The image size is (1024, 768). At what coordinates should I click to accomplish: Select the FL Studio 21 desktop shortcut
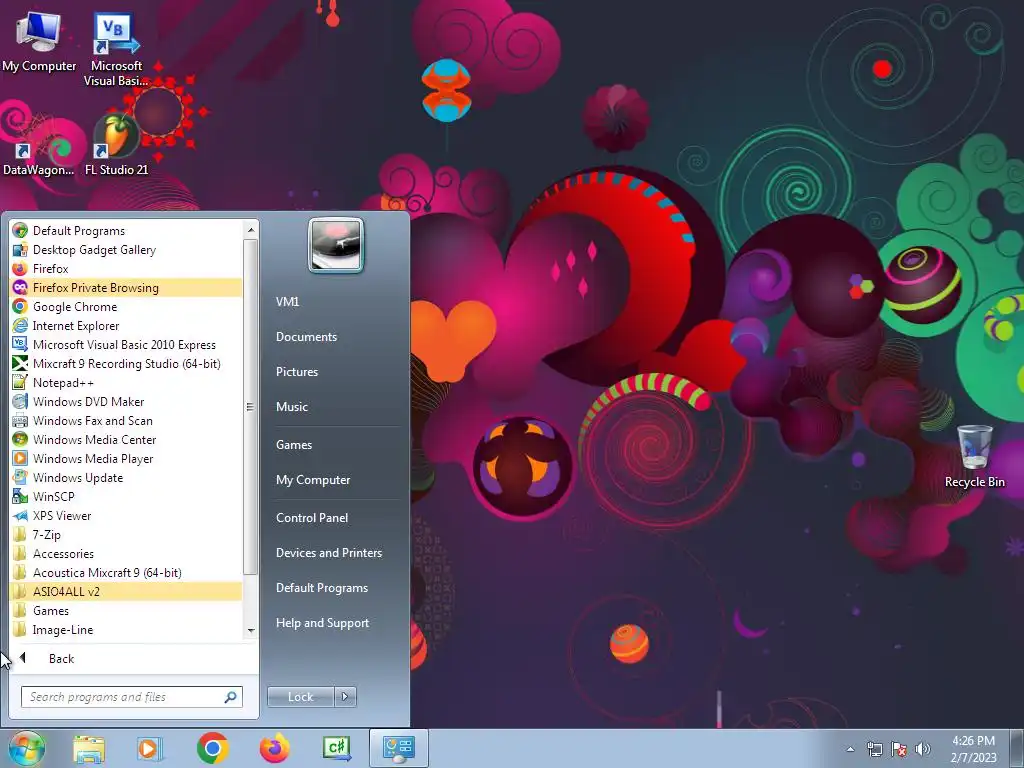point(116,145)
